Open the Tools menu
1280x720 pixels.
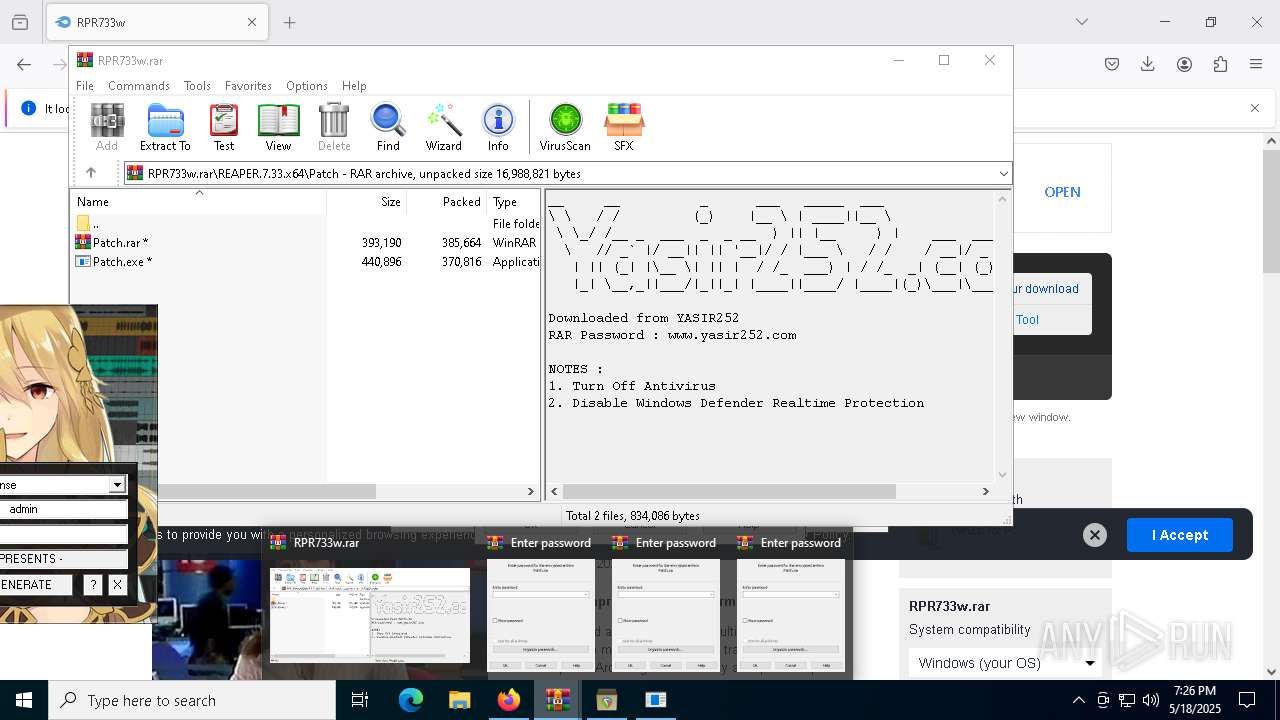tap(197, 86)
